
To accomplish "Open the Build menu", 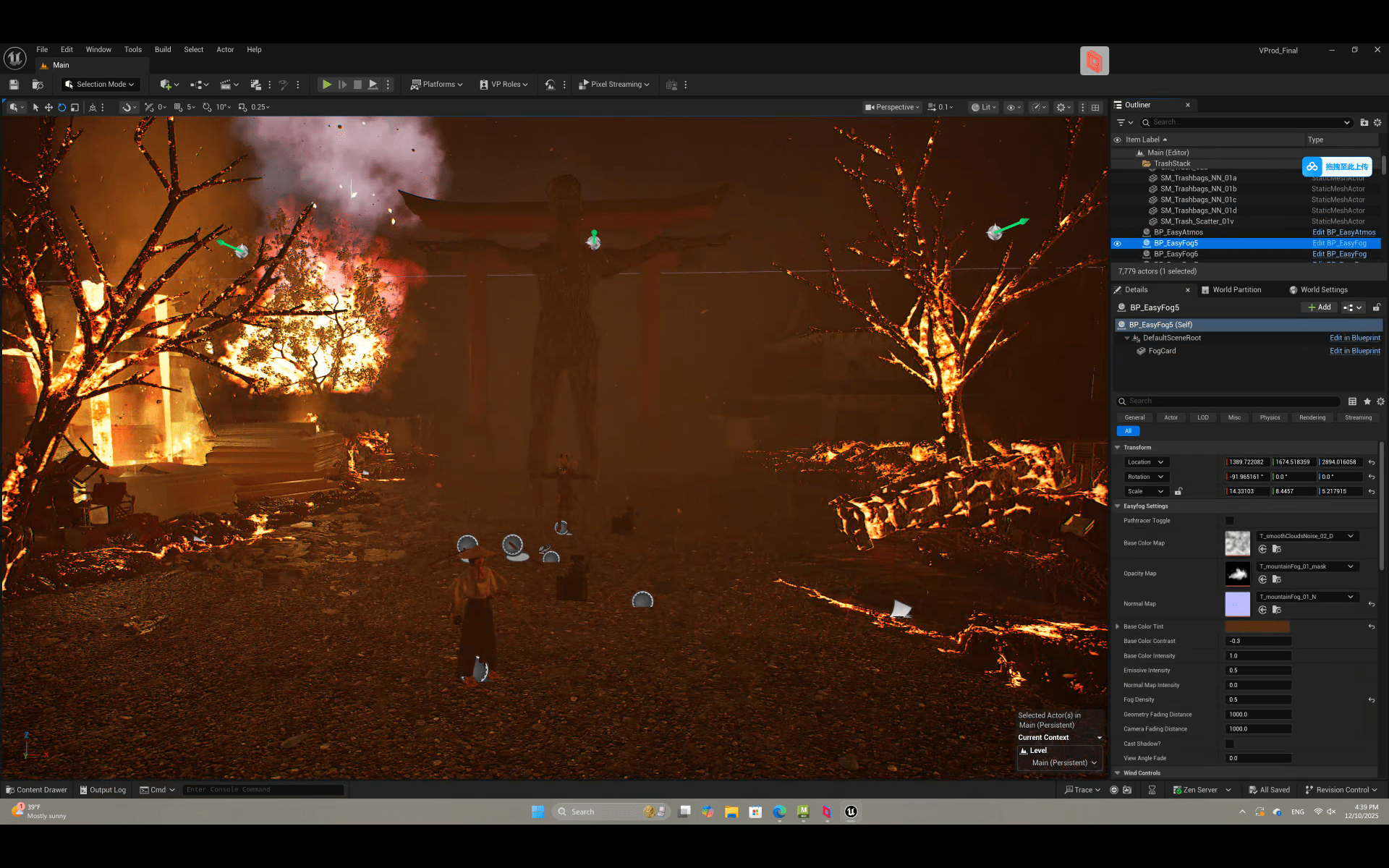I will pos(163,50).
